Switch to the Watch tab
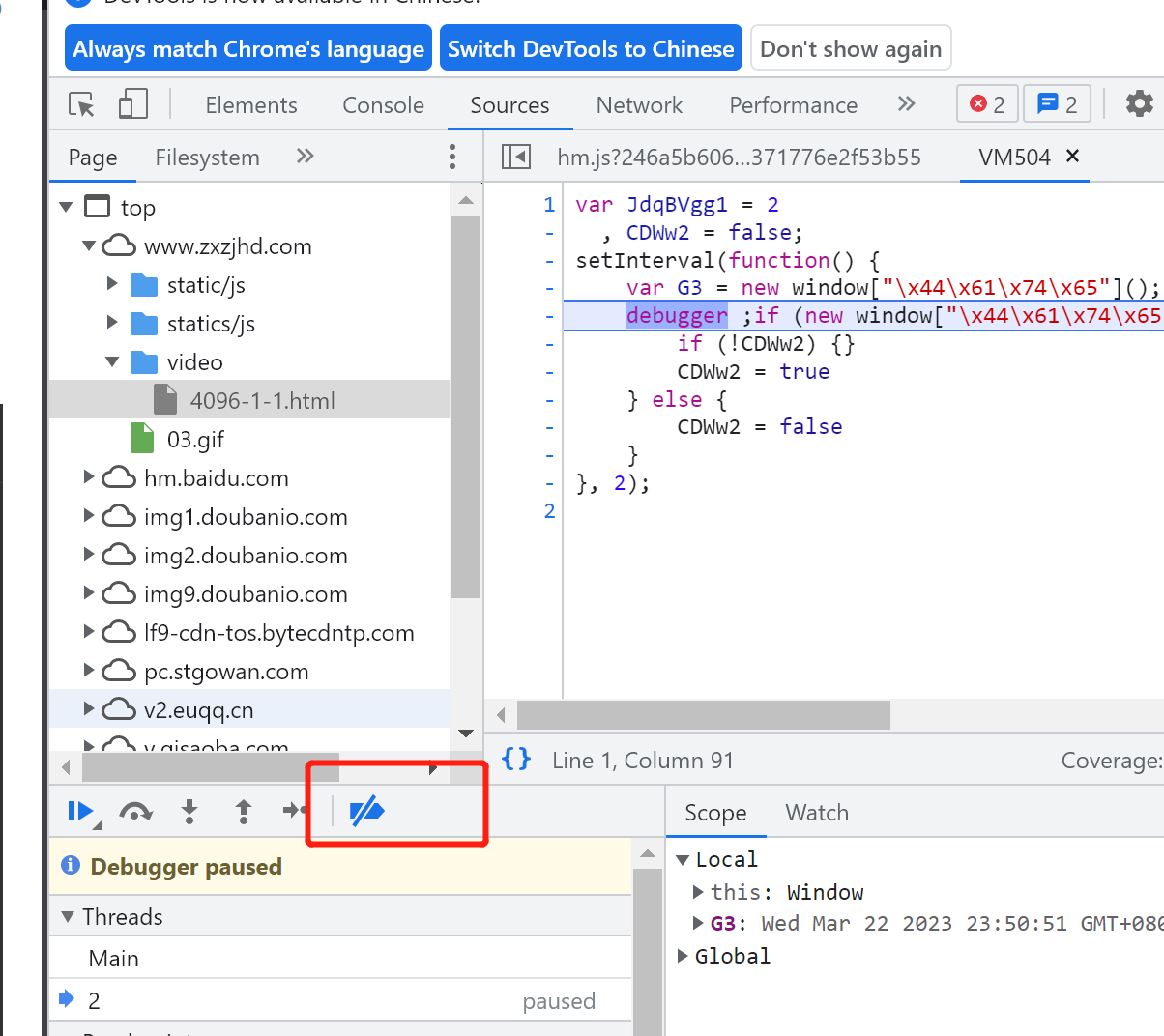The image size is (1164, 1036). click(817, 813)
